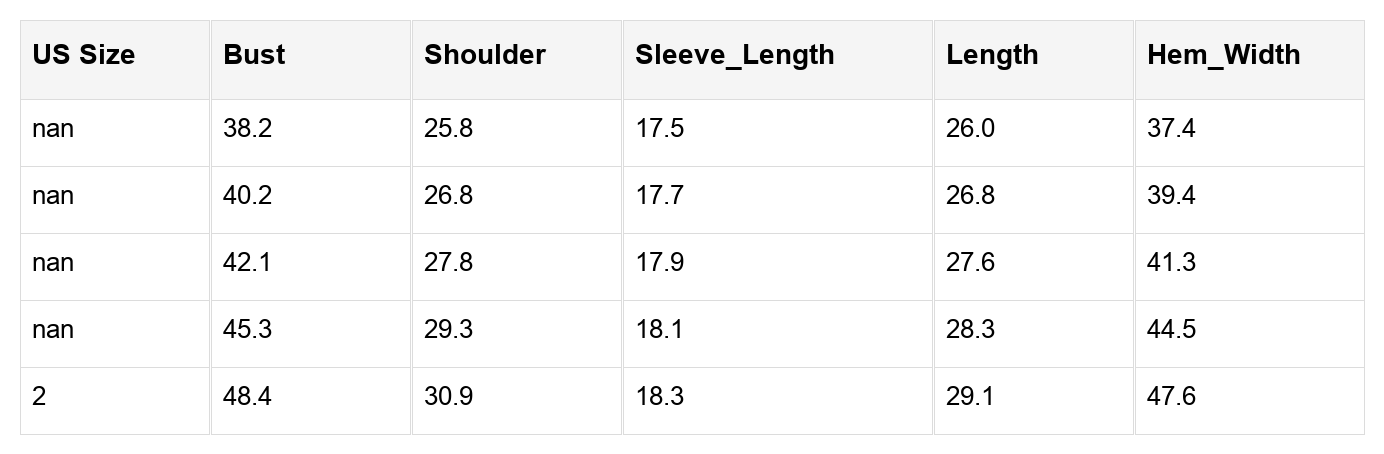Click the Hem_Width value 41.3
Image resolution: width=1384 pixels, height=454 pixels.
click(x=1171, y=263)
